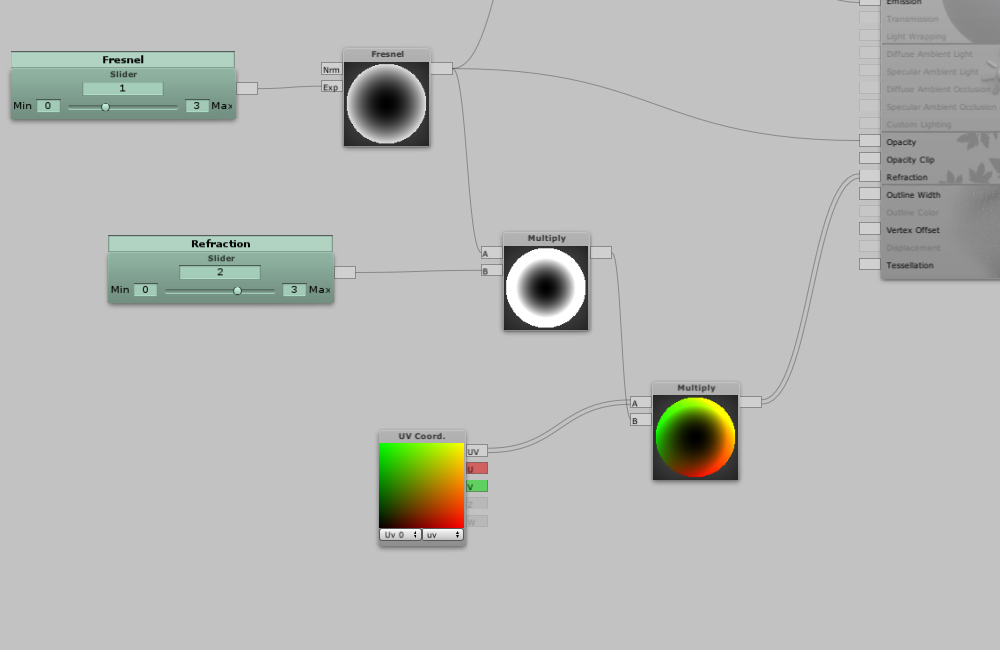Click the Opacity Clip input connector
1000x650 pixels.
870,158
